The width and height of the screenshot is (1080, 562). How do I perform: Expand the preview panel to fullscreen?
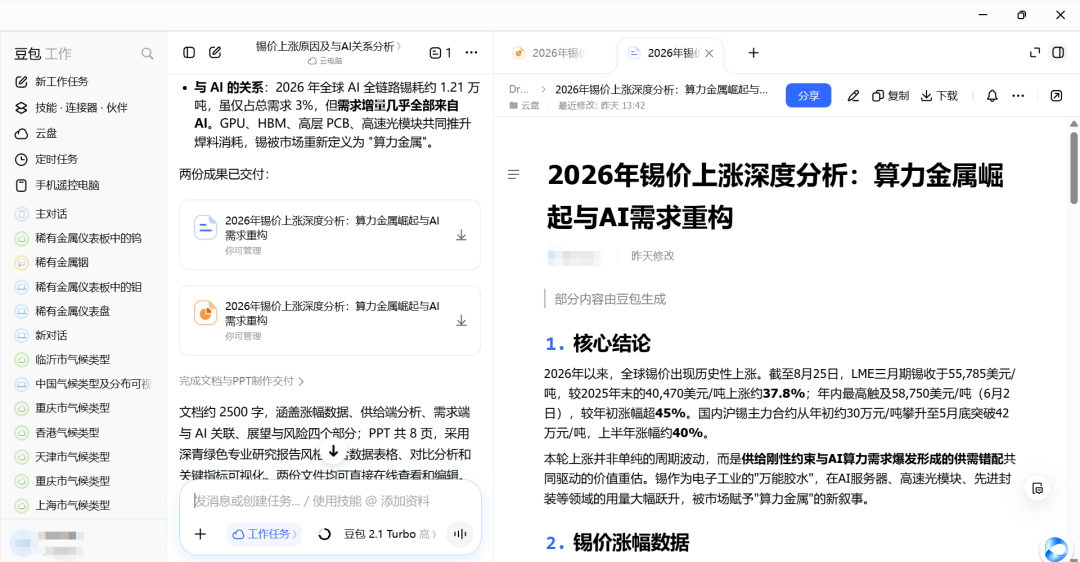1035,53
